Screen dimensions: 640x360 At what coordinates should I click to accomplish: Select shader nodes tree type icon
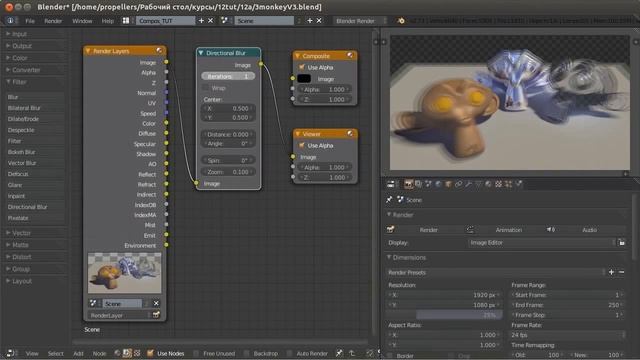(118, 353)
